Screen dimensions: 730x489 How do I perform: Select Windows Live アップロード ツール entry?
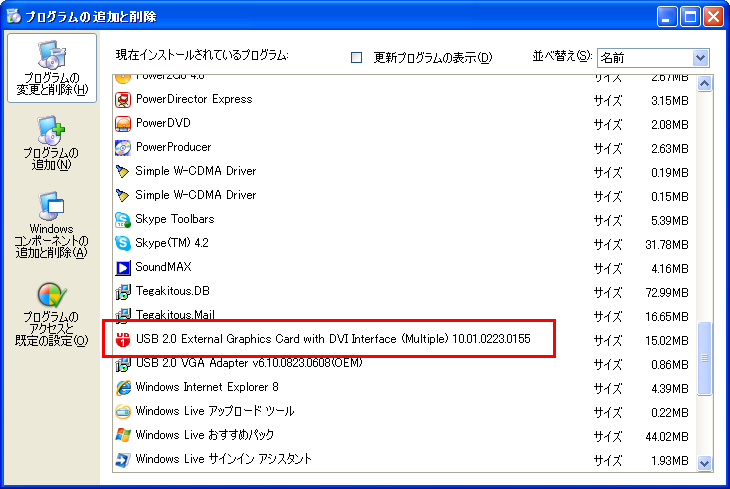pos(404,412)
